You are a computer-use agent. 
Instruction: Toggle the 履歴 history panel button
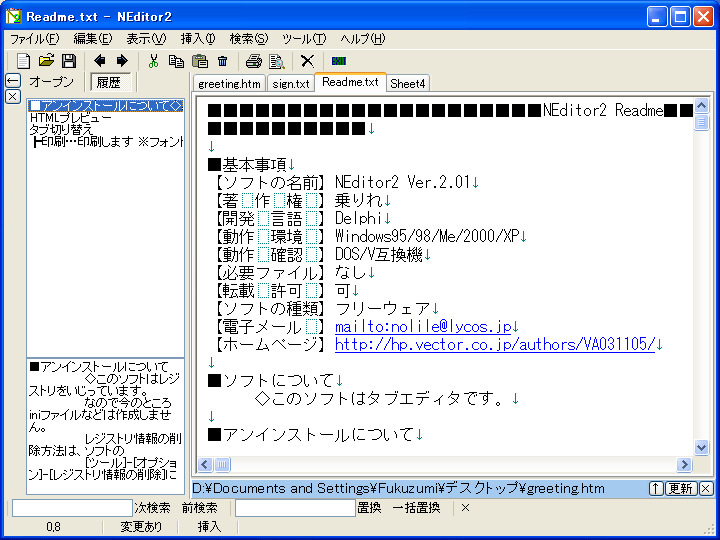(110, 82)
